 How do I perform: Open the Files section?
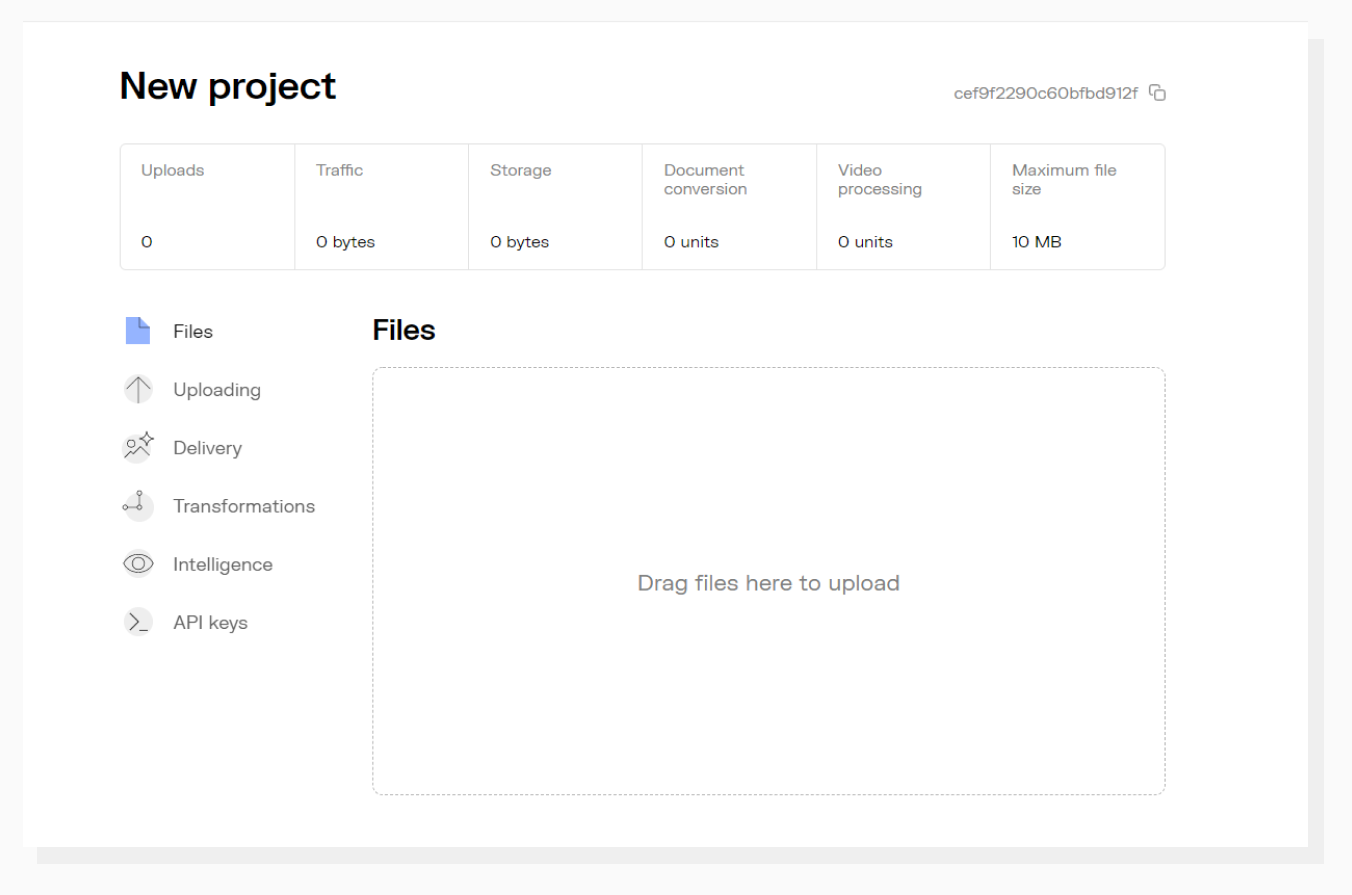[x=192, y=330]
